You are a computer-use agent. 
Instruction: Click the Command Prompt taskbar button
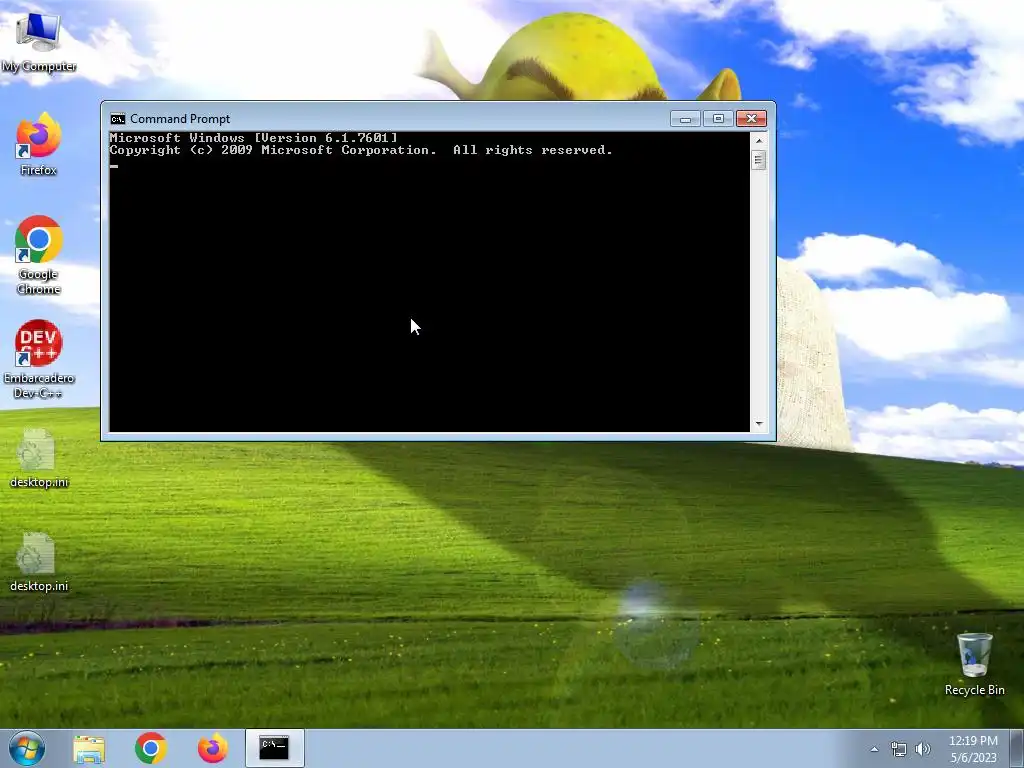coord(274,748)
